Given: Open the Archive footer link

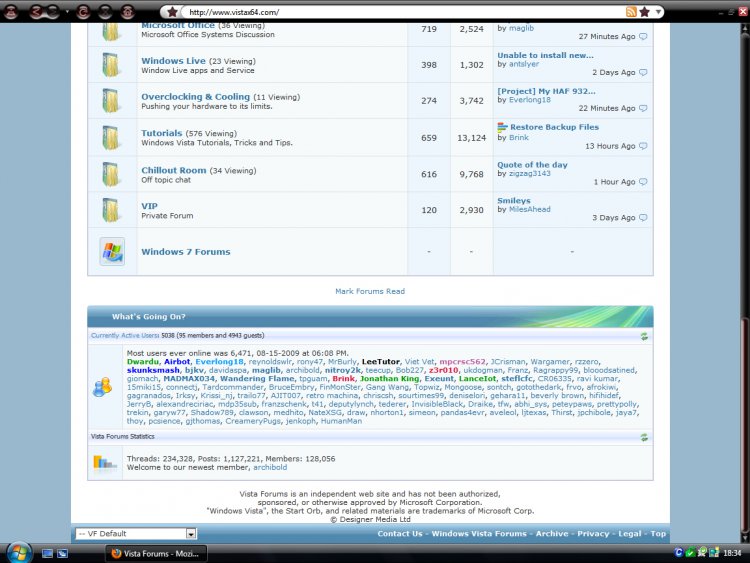Looking at the screenshot, I should pos(552,534).
